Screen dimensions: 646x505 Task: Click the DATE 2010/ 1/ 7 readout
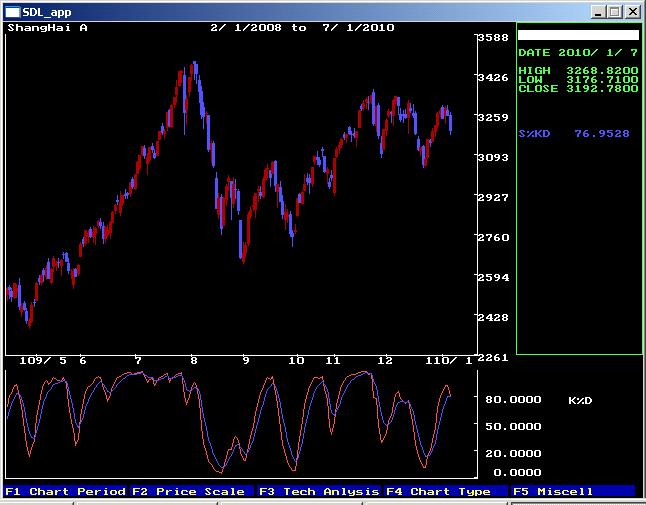[578, 53]
